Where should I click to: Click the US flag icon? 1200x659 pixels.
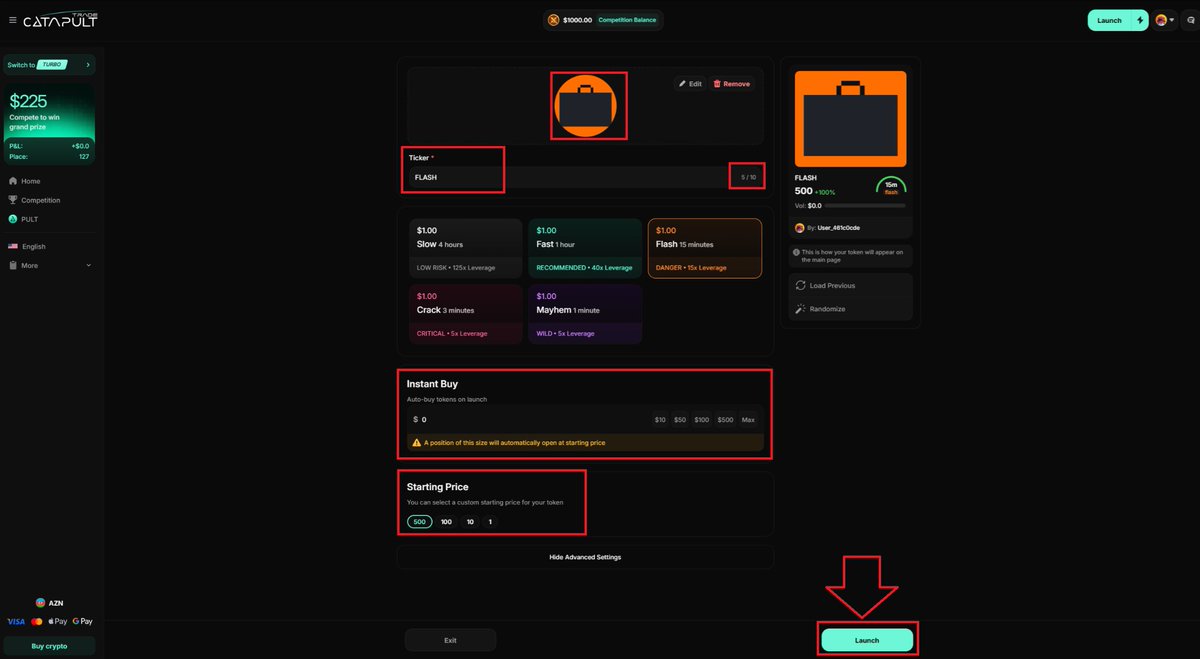coord(13,246)
